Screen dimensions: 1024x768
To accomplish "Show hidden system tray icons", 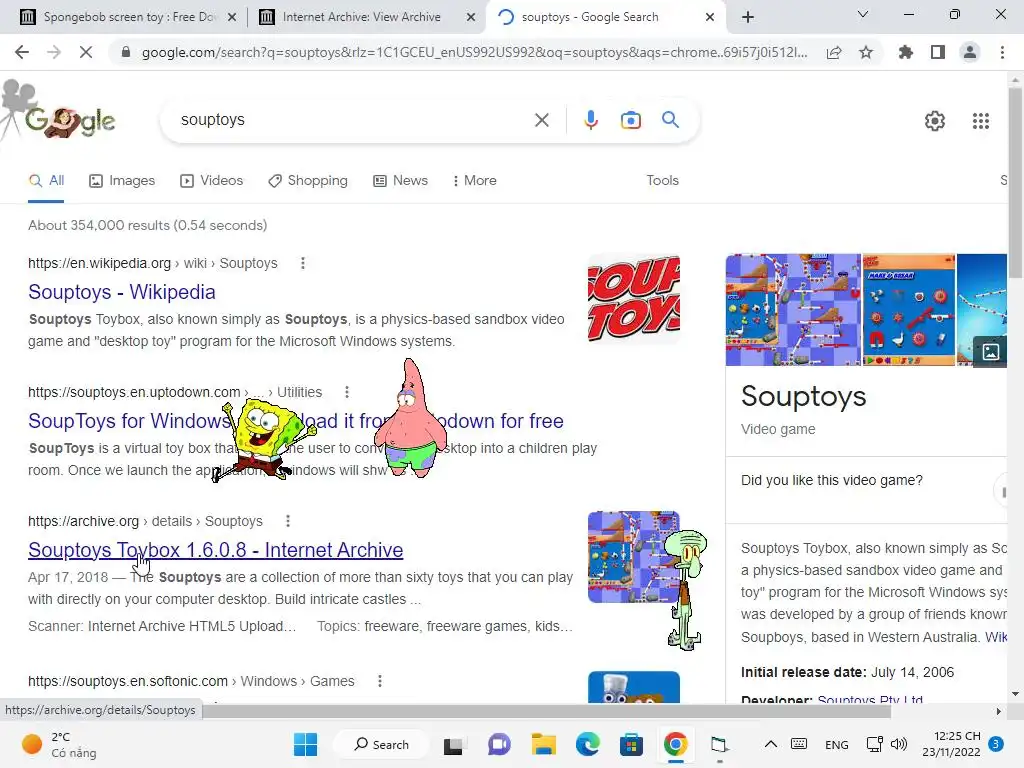I will pos(771,744).
